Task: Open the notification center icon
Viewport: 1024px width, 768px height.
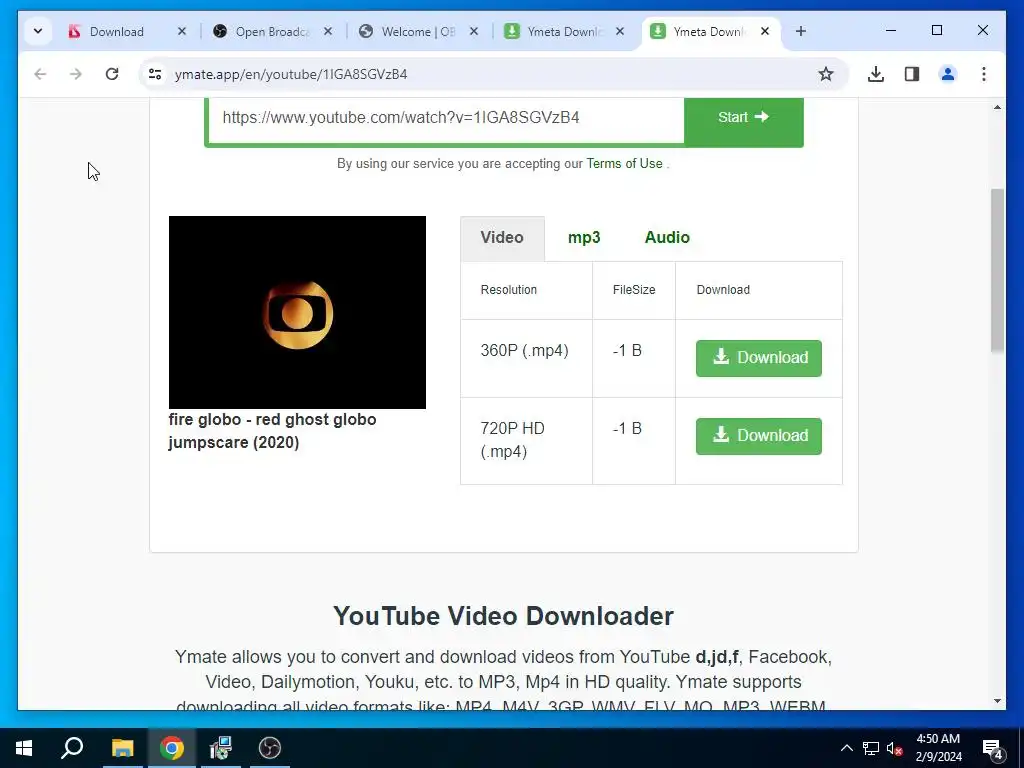Action: [993, 748]
